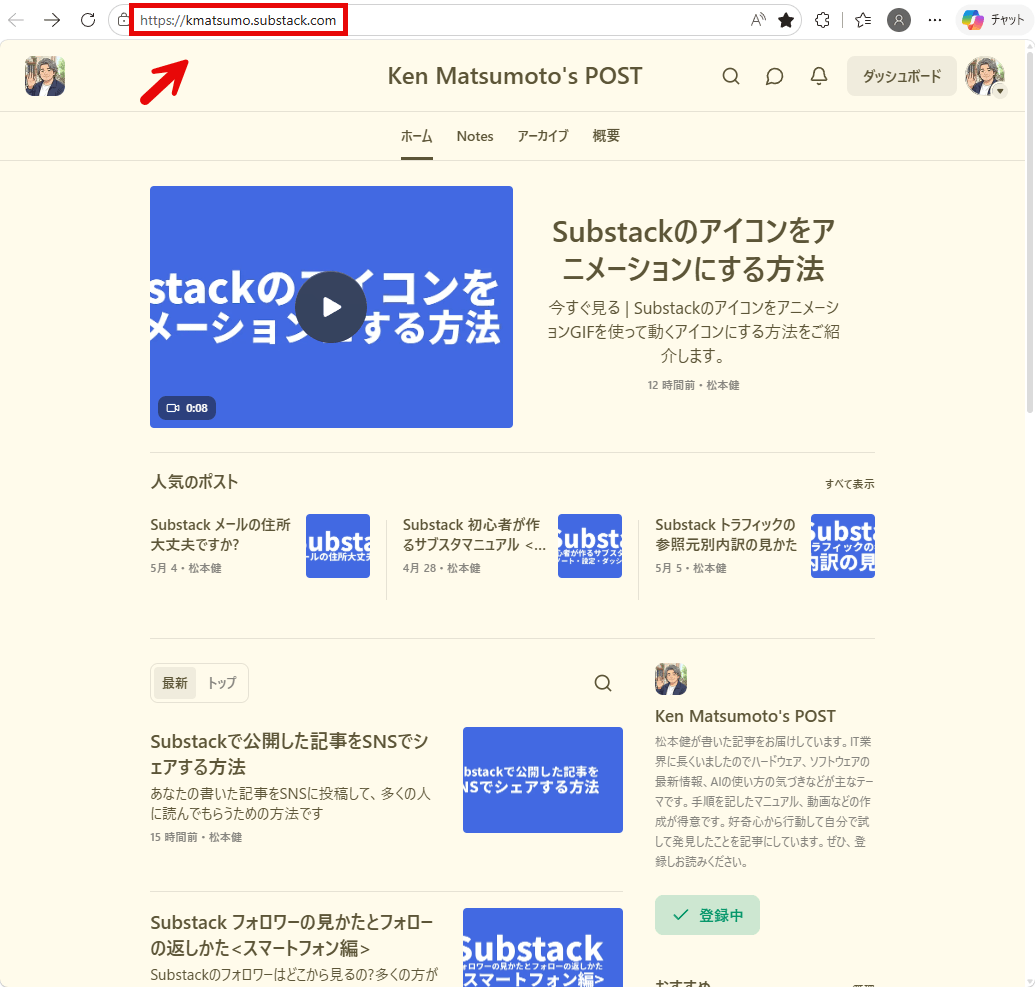Click publication logo avatar in header

point(45,76)
